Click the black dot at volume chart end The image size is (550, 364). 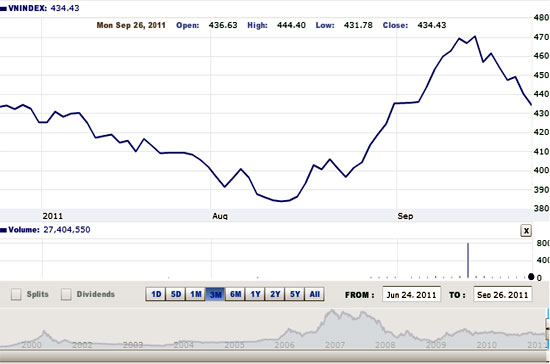click(x=531, y=277)
